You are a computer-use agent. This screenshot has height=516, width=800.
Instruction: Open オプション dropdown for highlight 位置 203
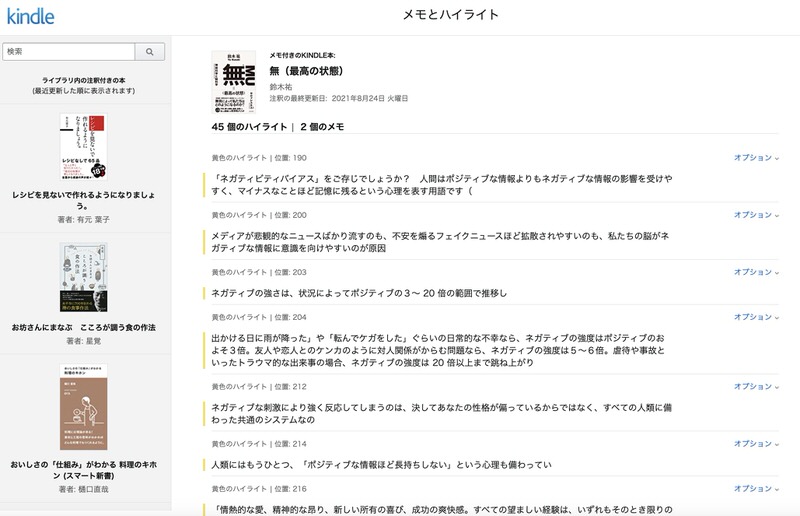coord(756,272)
